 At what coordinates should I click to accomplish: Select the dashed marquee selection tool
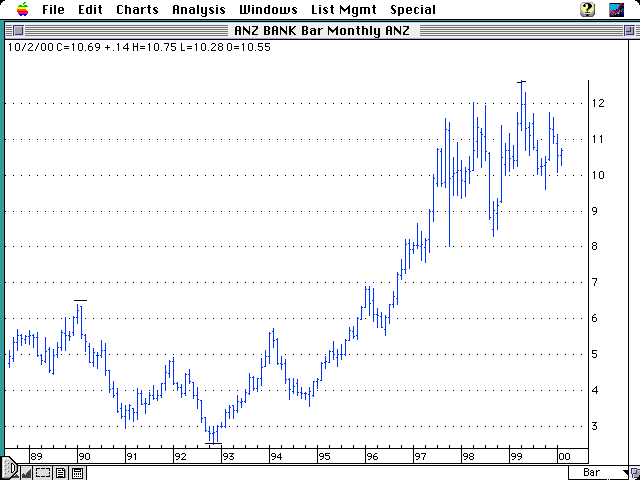pos(43,473)
